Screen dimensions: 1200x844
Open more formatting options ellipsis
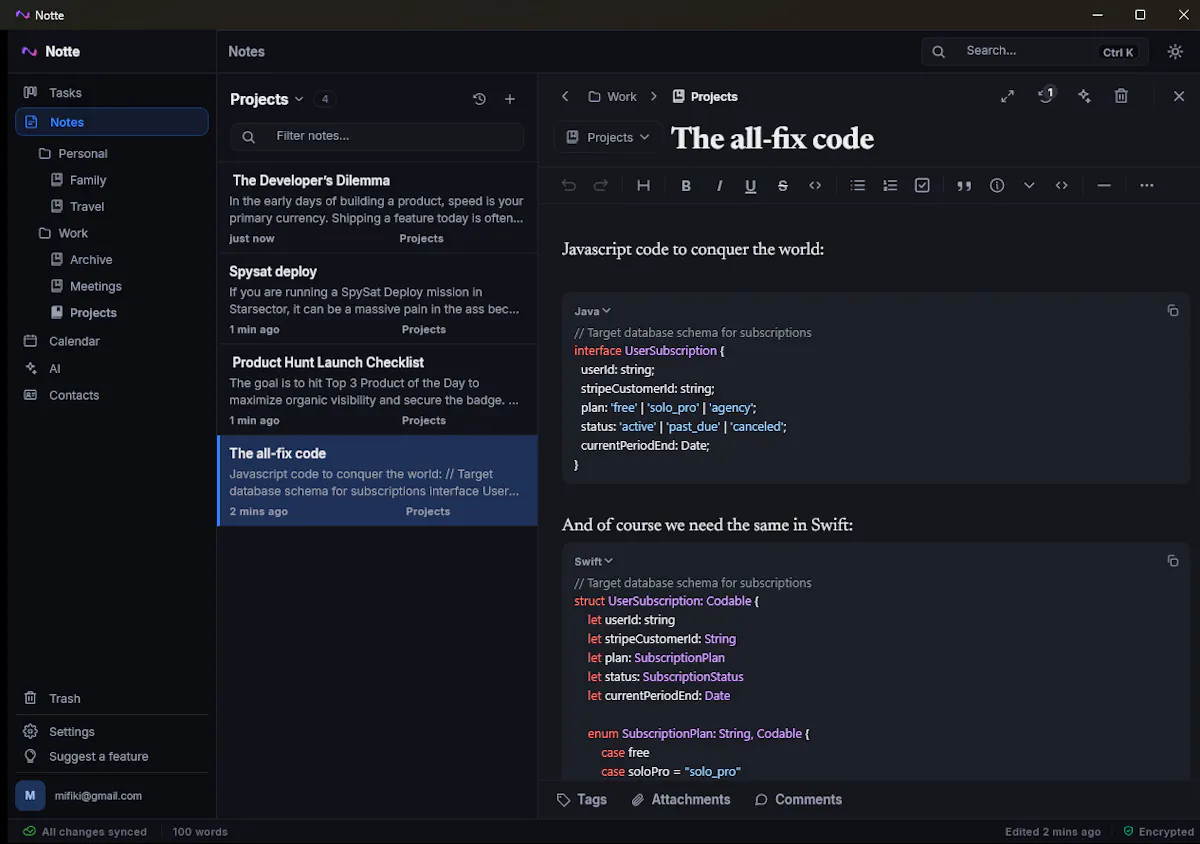click(x=1146, y=185)
